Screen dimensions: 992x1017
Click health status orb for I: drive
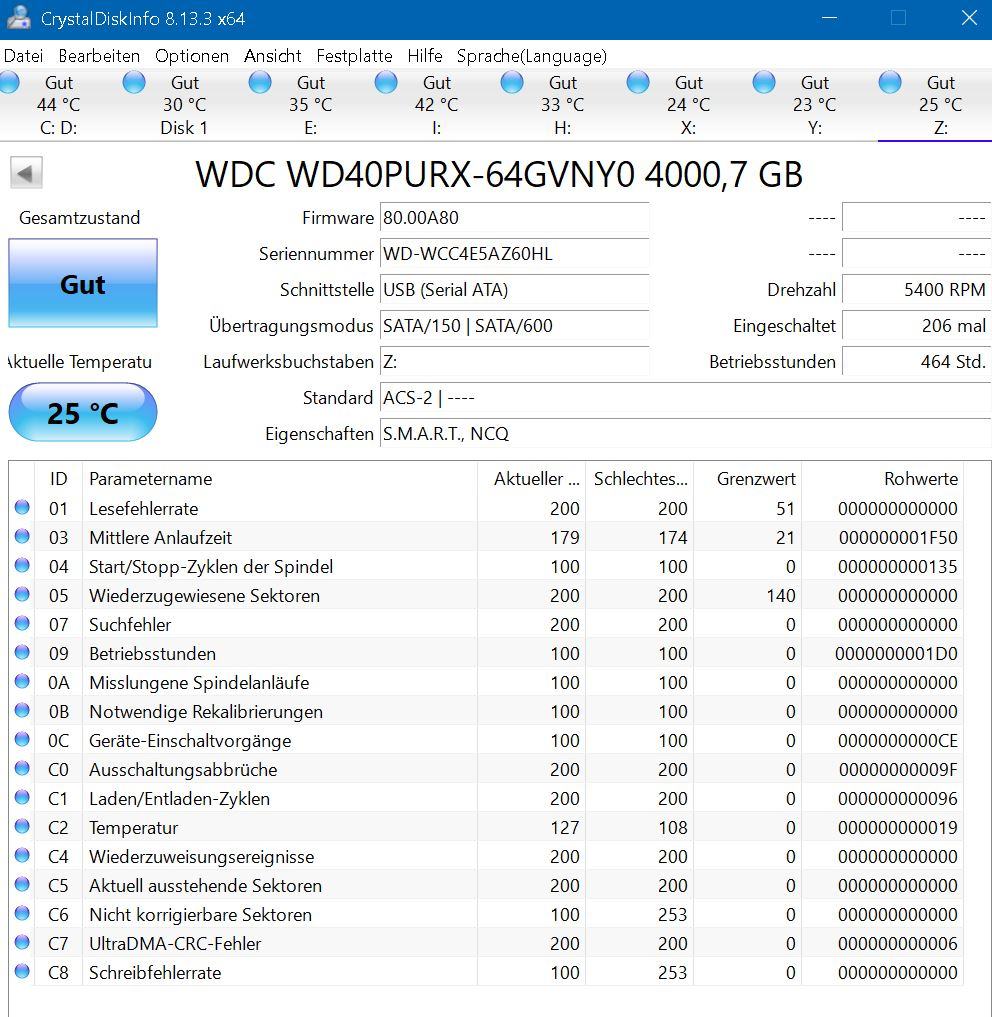coord(386,82)
